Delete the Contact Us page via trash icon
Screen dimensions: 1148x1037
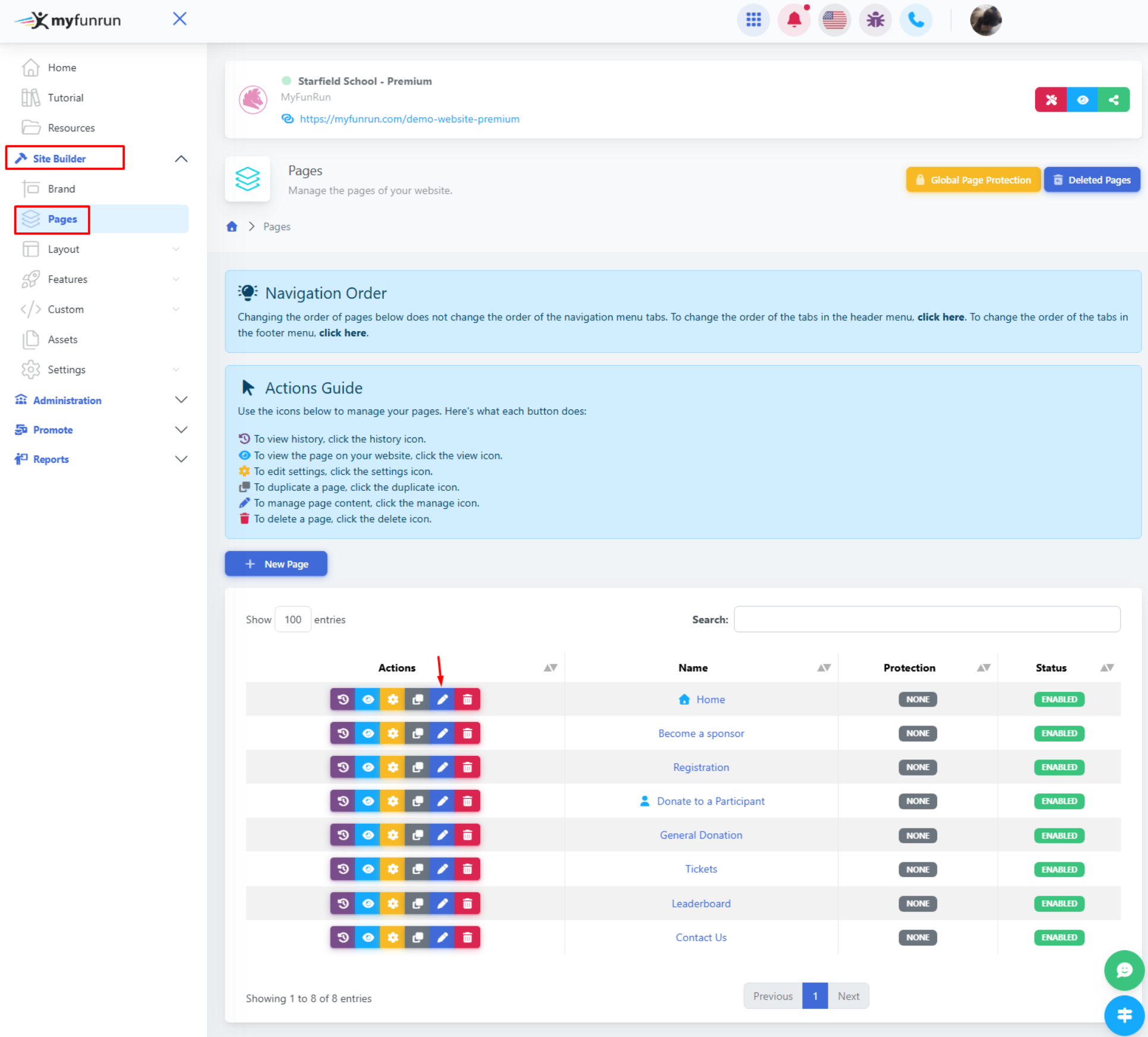467,937
